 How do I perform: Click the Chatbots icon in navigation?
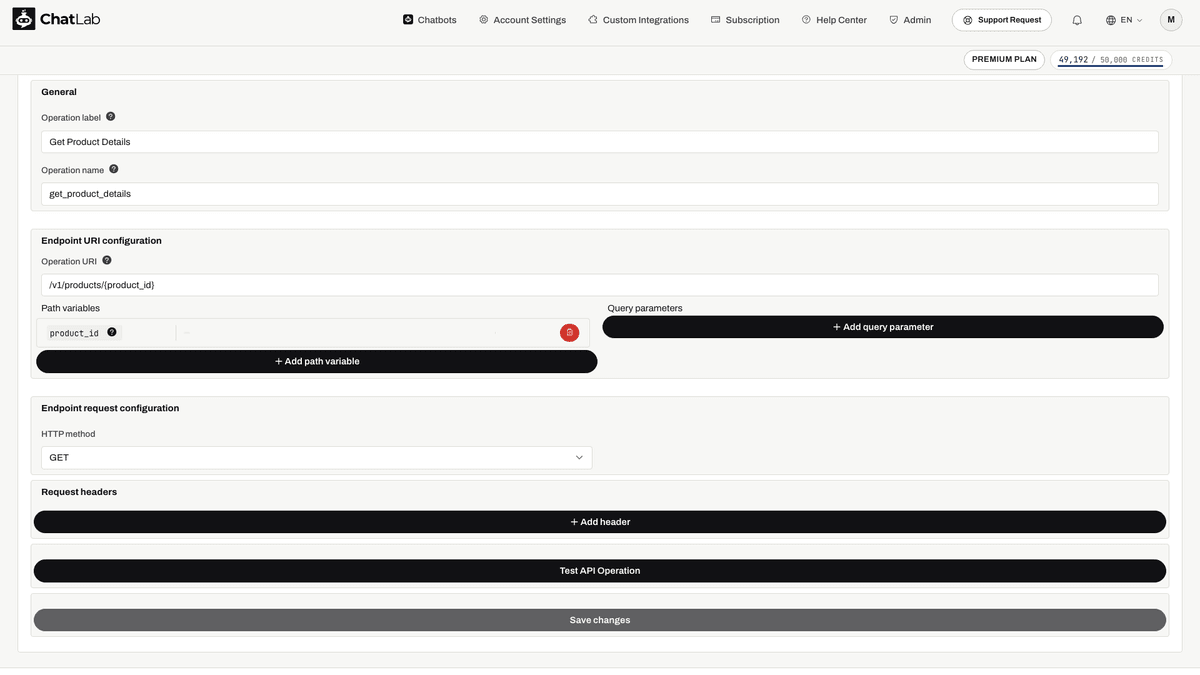(x=408, y=19)
